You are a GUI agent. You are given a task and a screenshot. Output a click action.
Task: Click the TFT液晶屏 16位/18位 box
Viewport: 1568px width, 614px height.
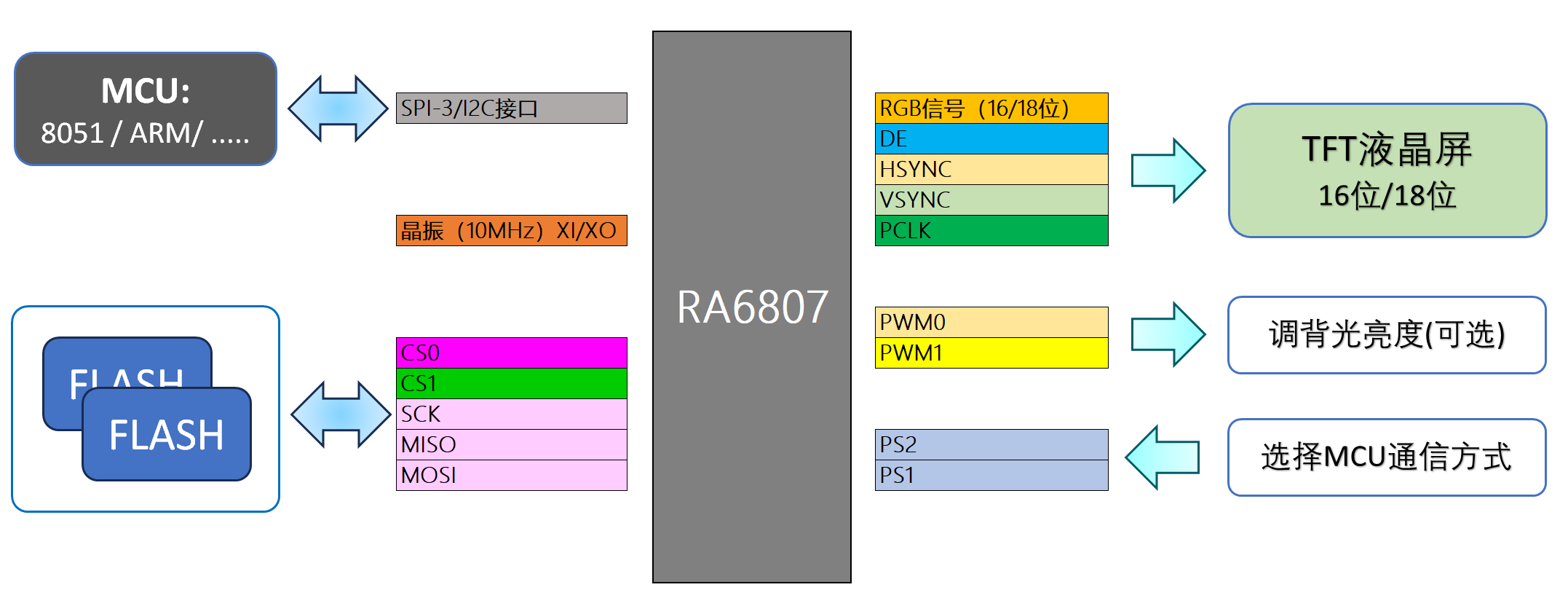pos(1387,170)
